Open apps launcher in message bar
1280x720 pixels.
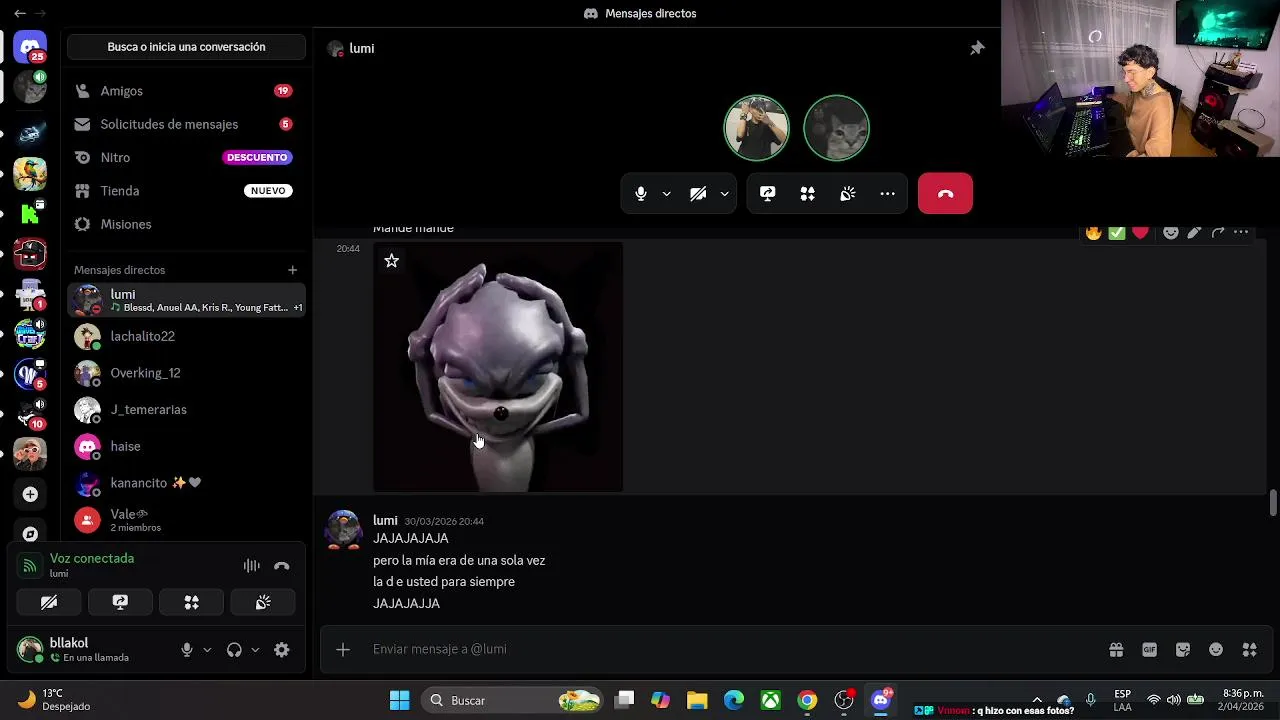(x=1249, y=650)
